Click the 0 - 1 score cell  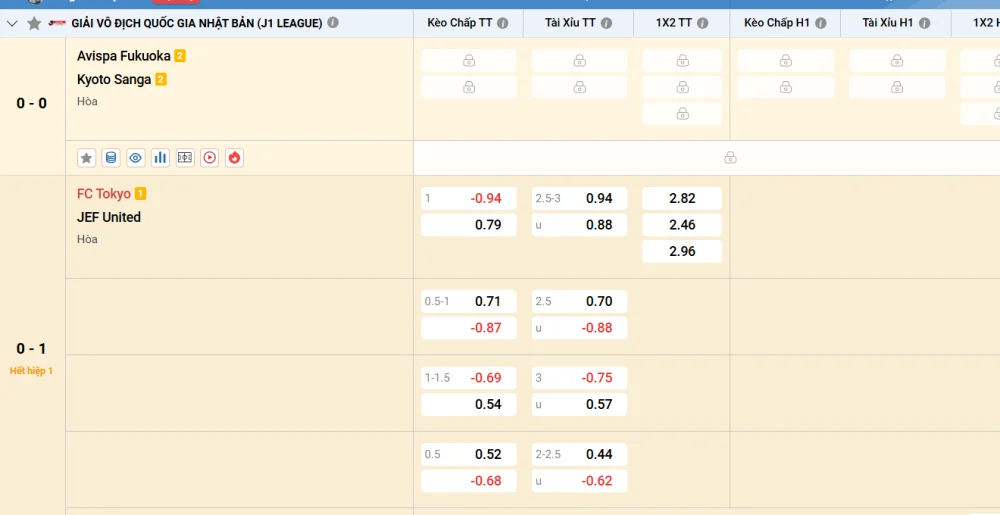click(x=31, y=349)
